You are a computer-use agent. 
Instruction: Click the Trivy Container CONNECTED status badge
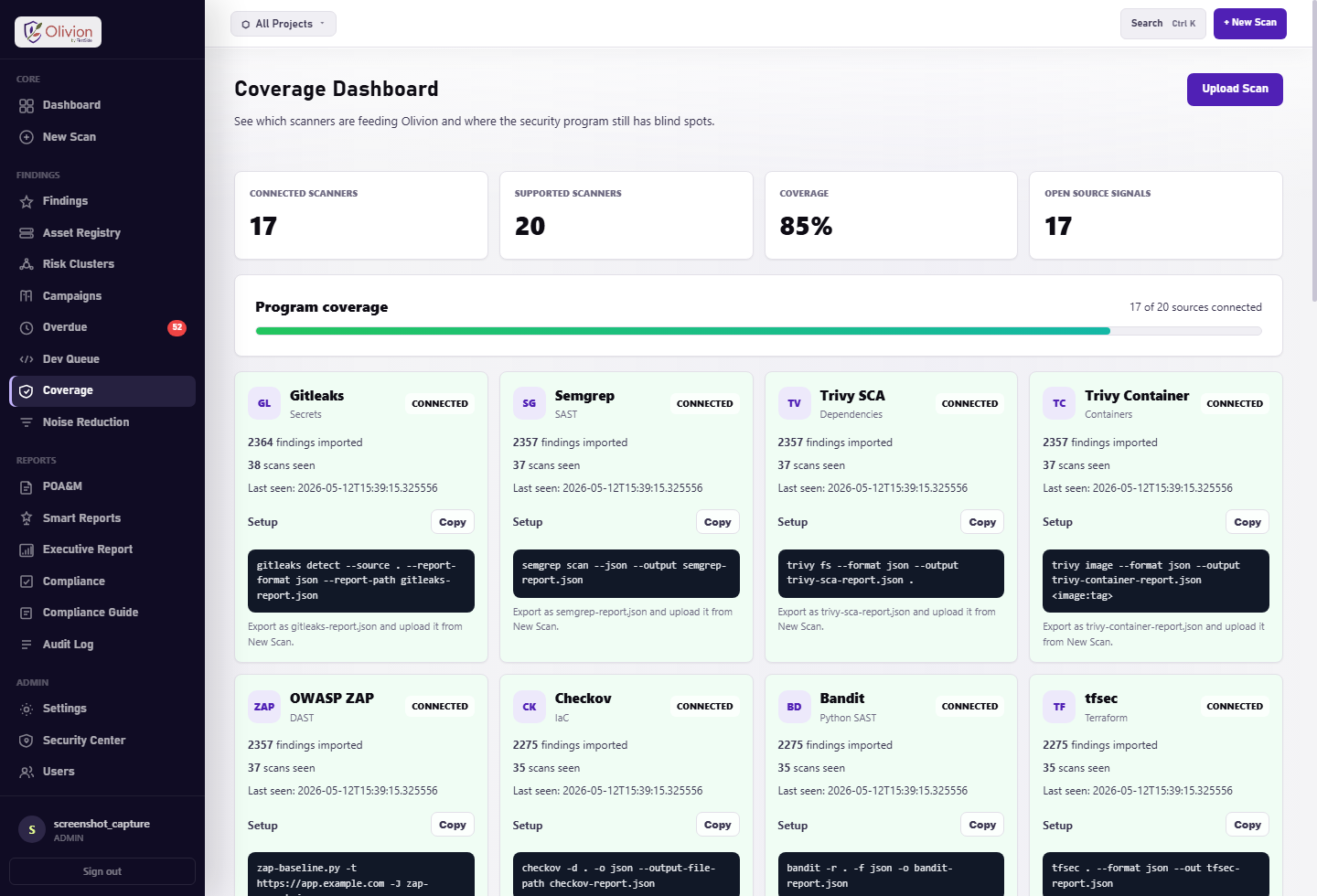pos(1235,403)
